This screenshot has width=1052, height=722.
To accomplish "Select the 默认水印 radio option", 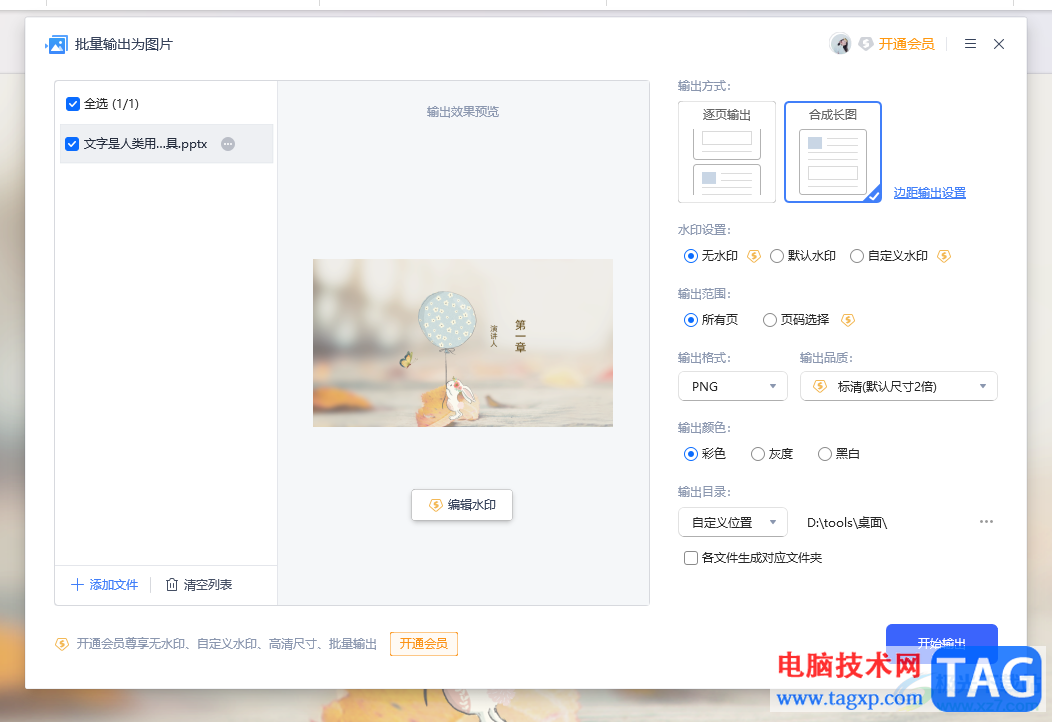I will pyautogui.click(x=777, y=256).
